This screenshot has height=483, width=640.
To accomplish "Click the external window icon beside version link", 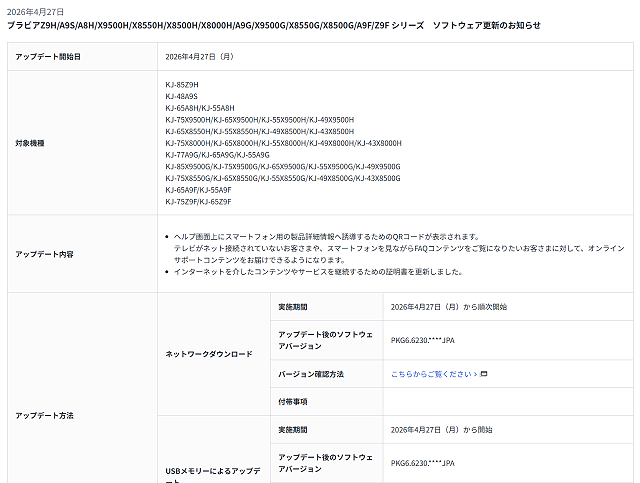I will [484, 374].
